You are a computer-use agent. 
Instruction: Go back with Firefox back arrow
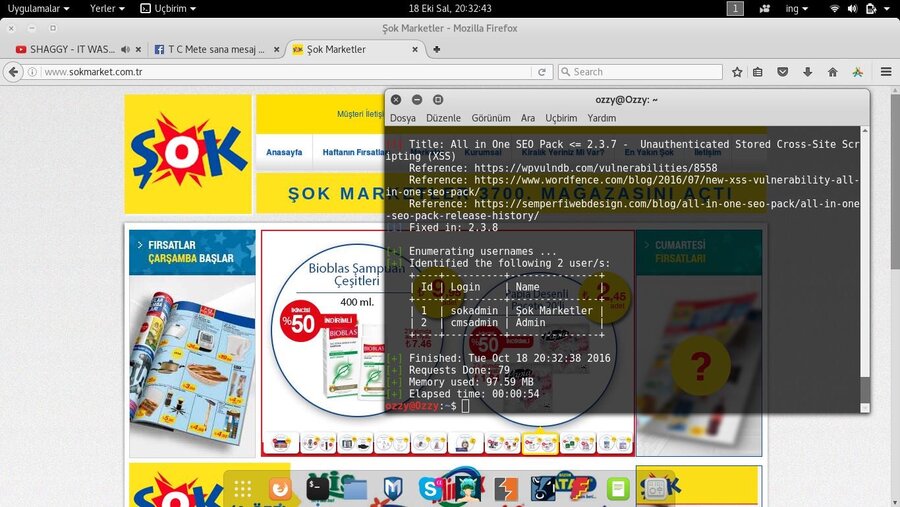click(13, 72)
